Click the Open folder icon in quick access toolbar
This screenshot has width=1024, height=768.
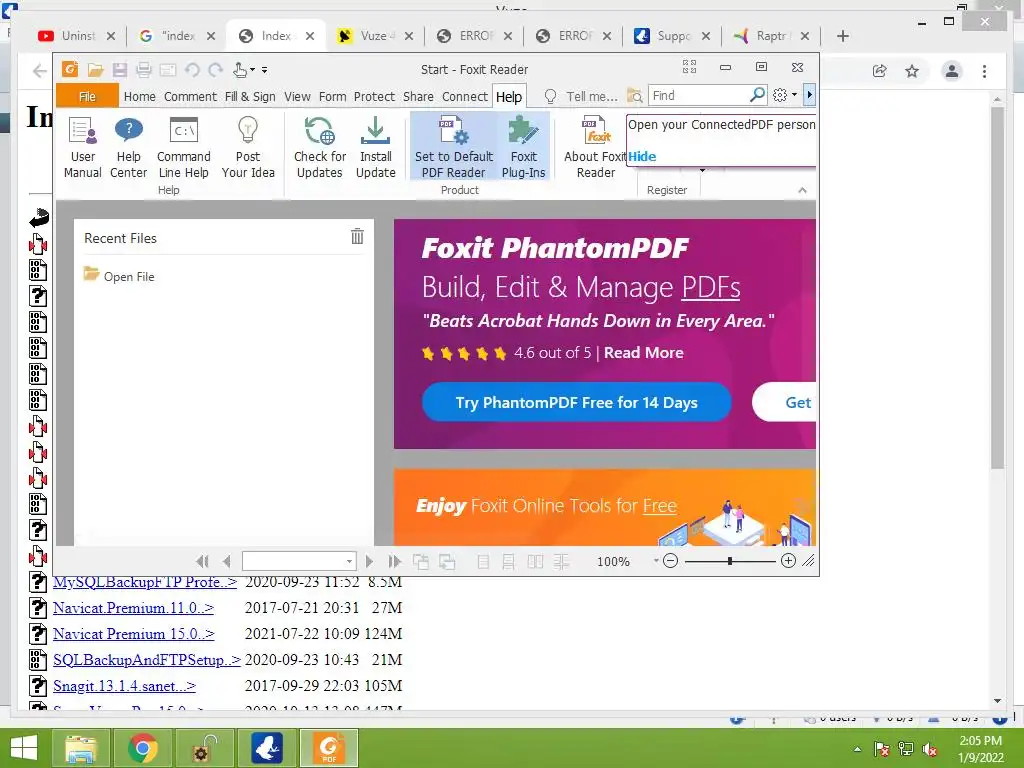point(95,69)
